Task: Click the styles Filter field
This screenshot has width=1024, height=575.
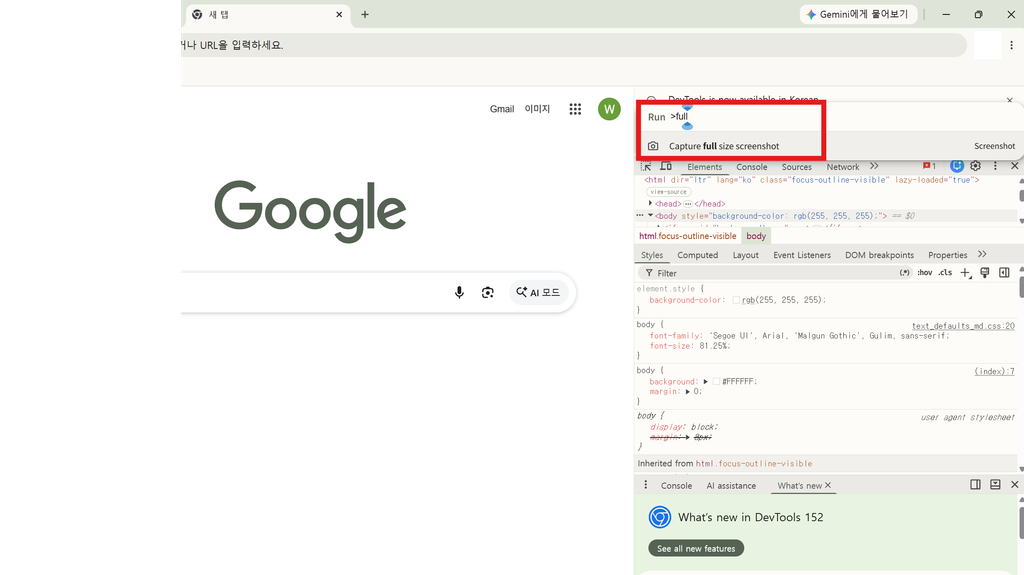Action: [774, 273]
